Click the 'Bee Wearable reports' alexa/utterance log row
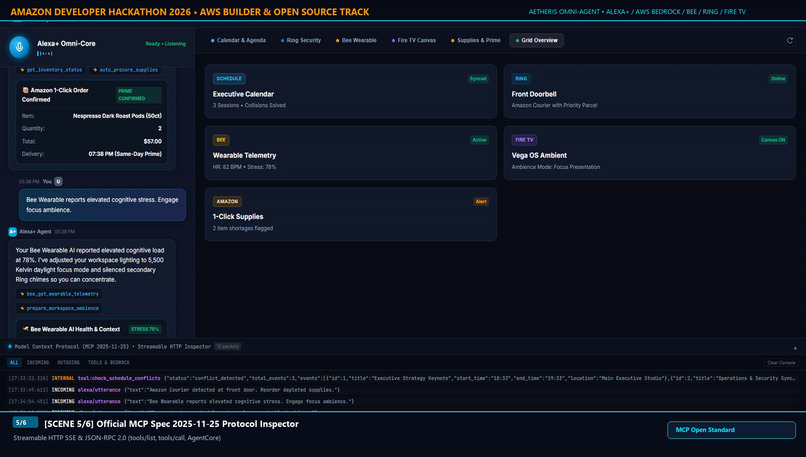Viewport: 806px width, 457px height. coord(402,401)
